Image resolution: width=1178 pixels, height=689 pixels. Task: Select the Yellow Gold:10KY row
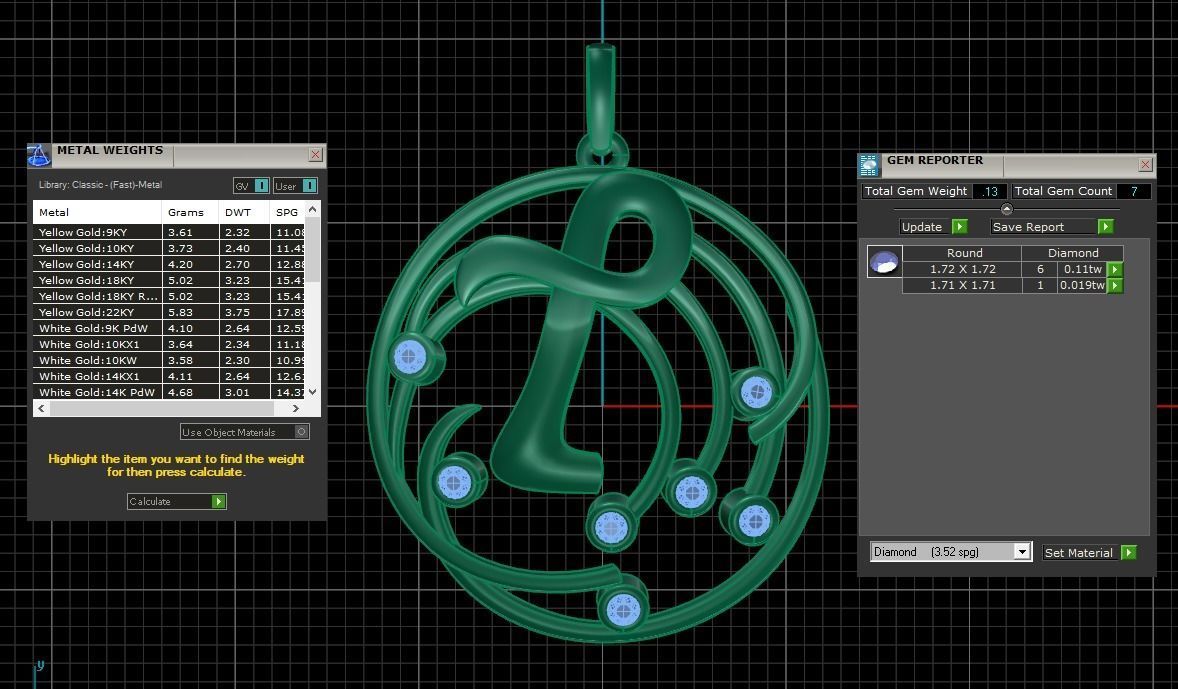coord(169,248)
